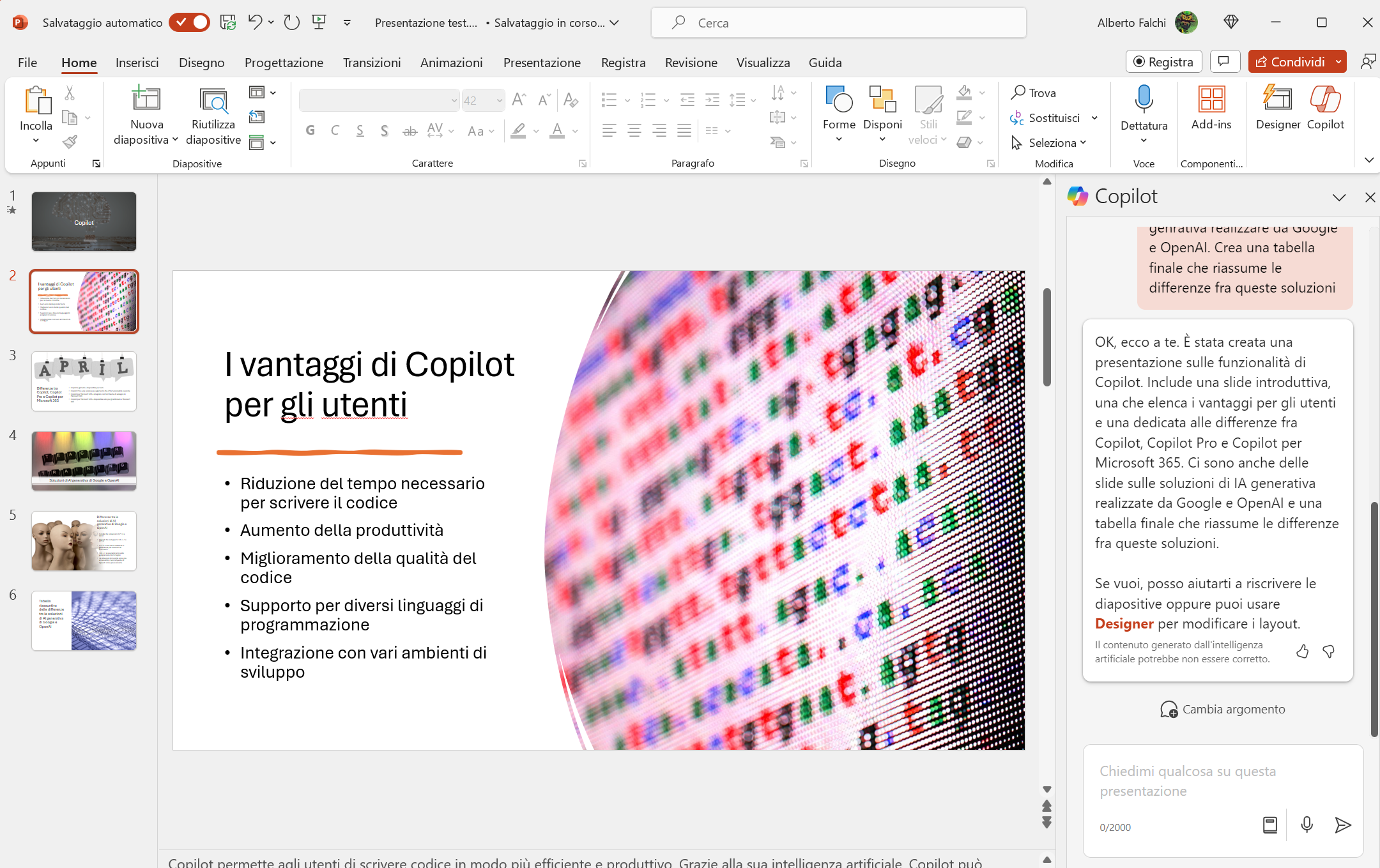Viewport: 1380px width, 868px height.
Task: Open the font size dropdown
Action: (499, 100)
